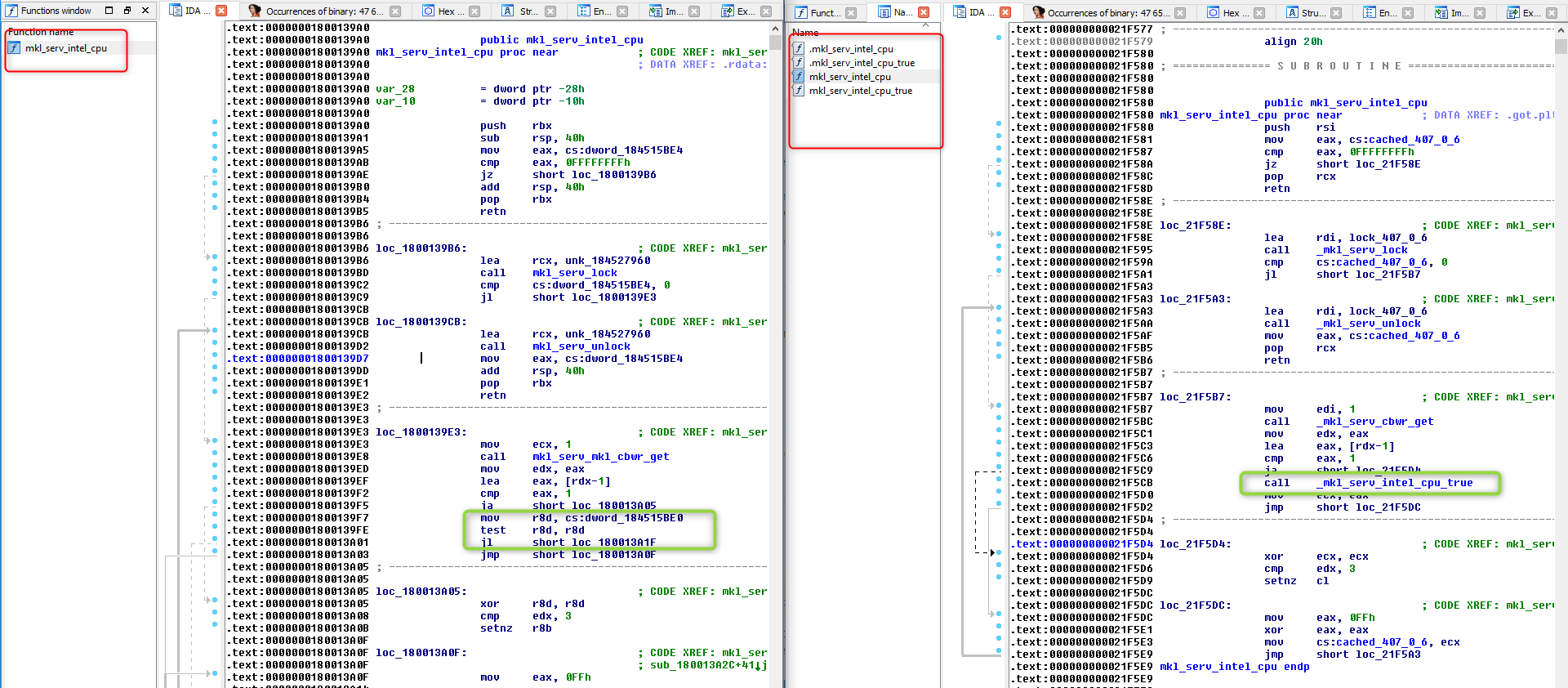Image resolution: width=1568 pixels, height=688 pixels.
Task: Click 'mkl_serv_intel_cpu endp' line in right listing
Action: coord(1235,667)
